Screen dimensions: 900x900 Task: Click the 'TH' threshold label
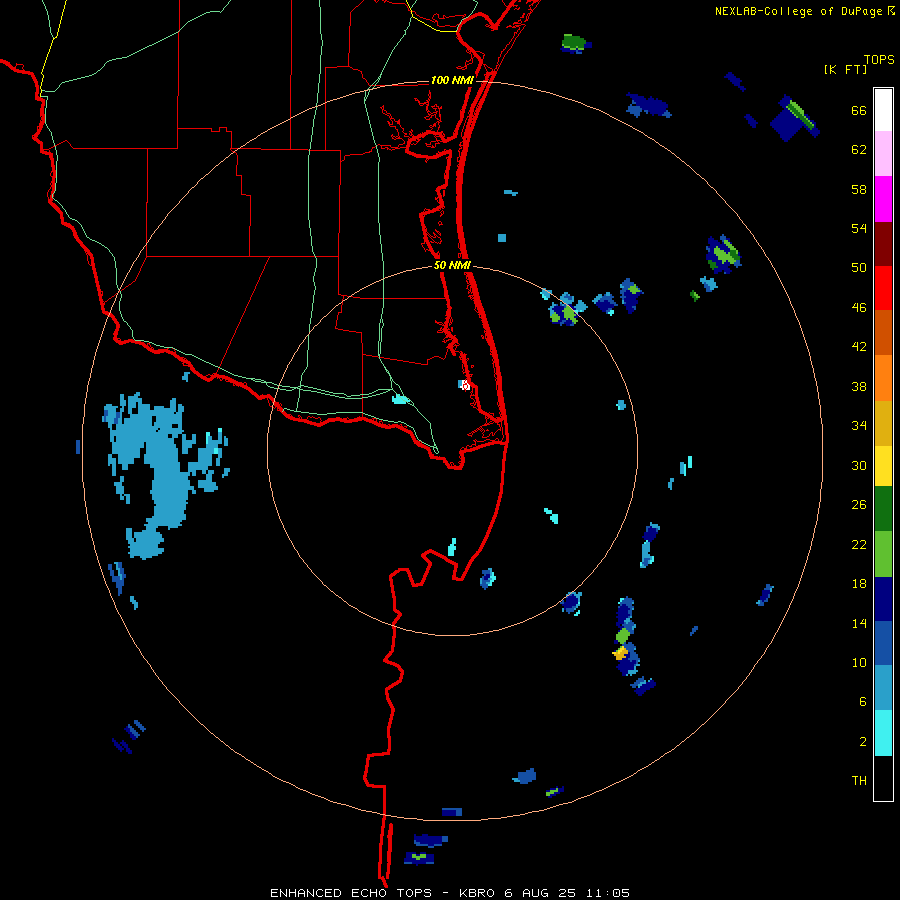coord(859,781)
